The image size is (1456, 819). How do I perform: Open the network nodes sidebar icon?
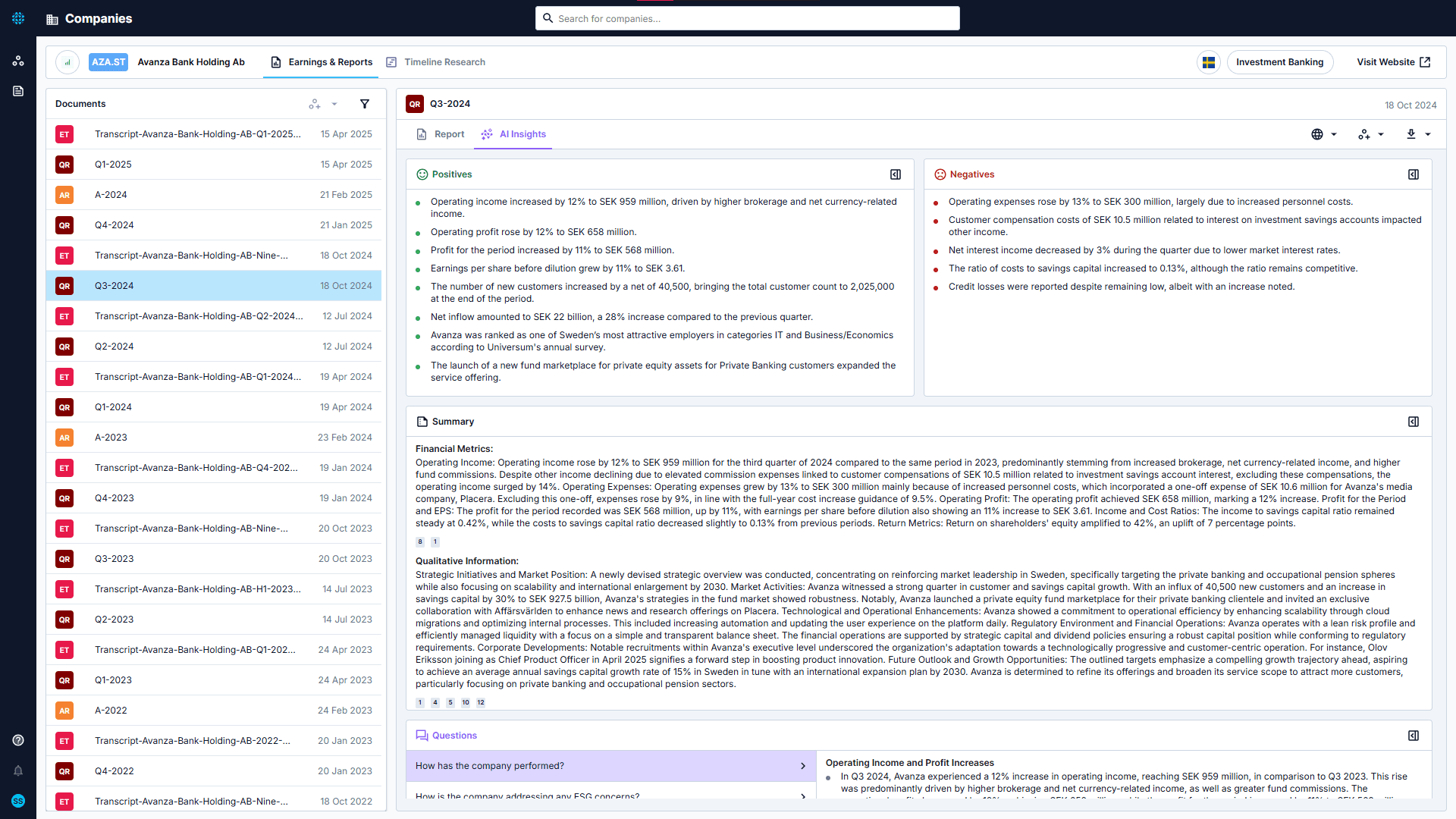pos(18,61)
